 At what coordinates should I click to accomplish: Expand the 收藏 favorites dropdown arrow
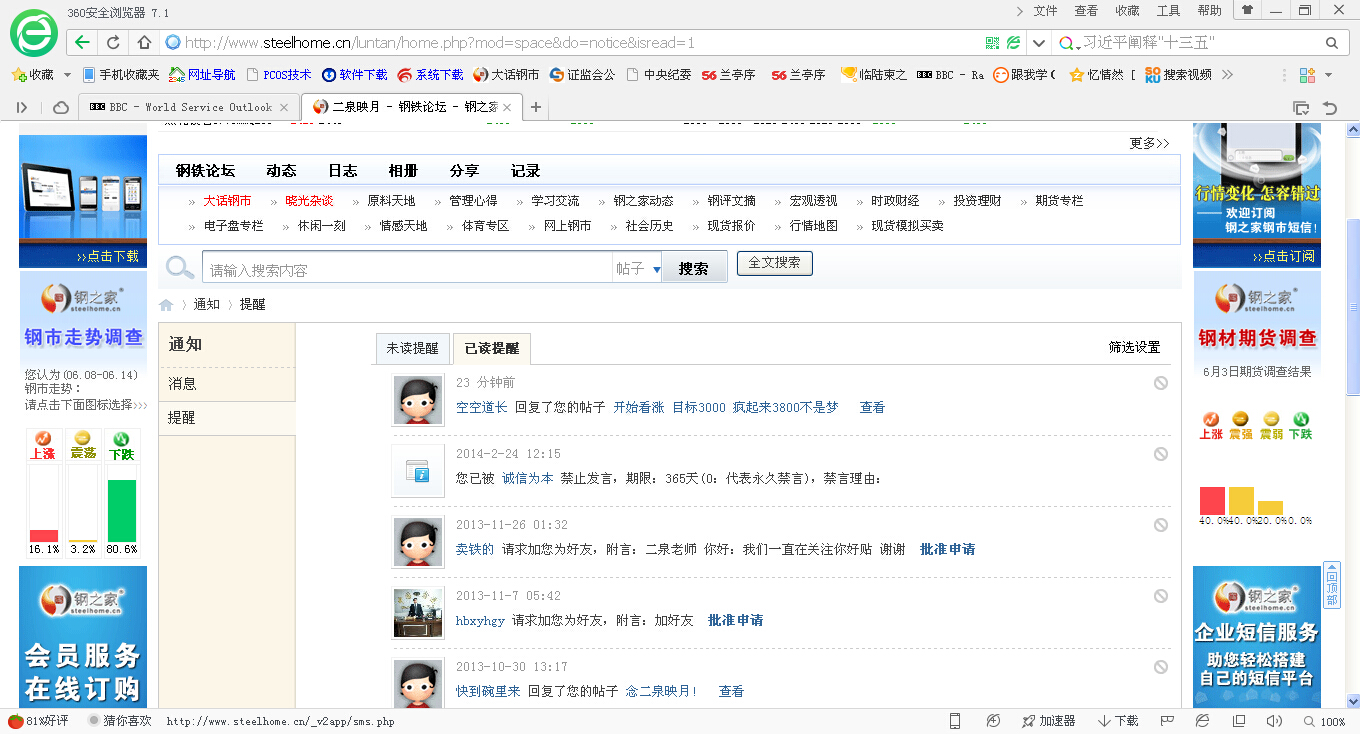click(67, 75)
